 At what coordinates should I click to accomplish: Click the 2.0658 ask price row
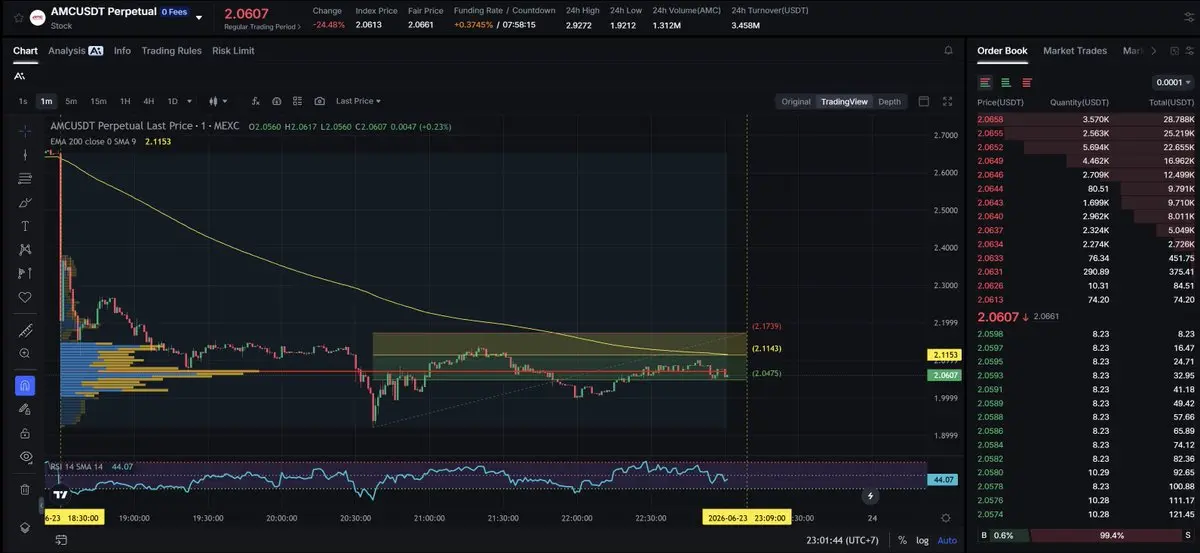[x=1085, y=119]
